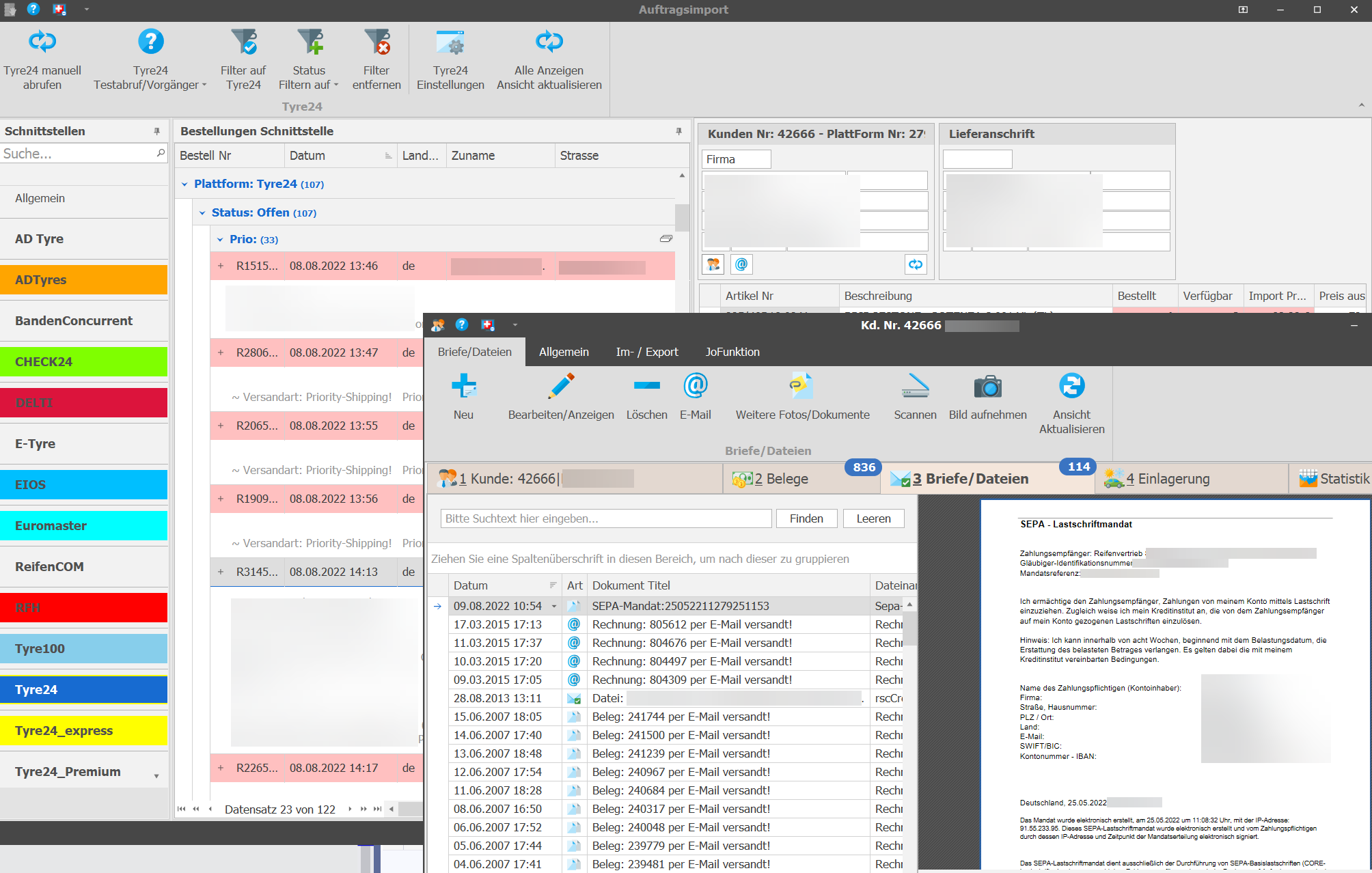This screenshot has height=873, width=1372.
Task: Click Bild aufnehmen camera icon
Action: point(987,387)
